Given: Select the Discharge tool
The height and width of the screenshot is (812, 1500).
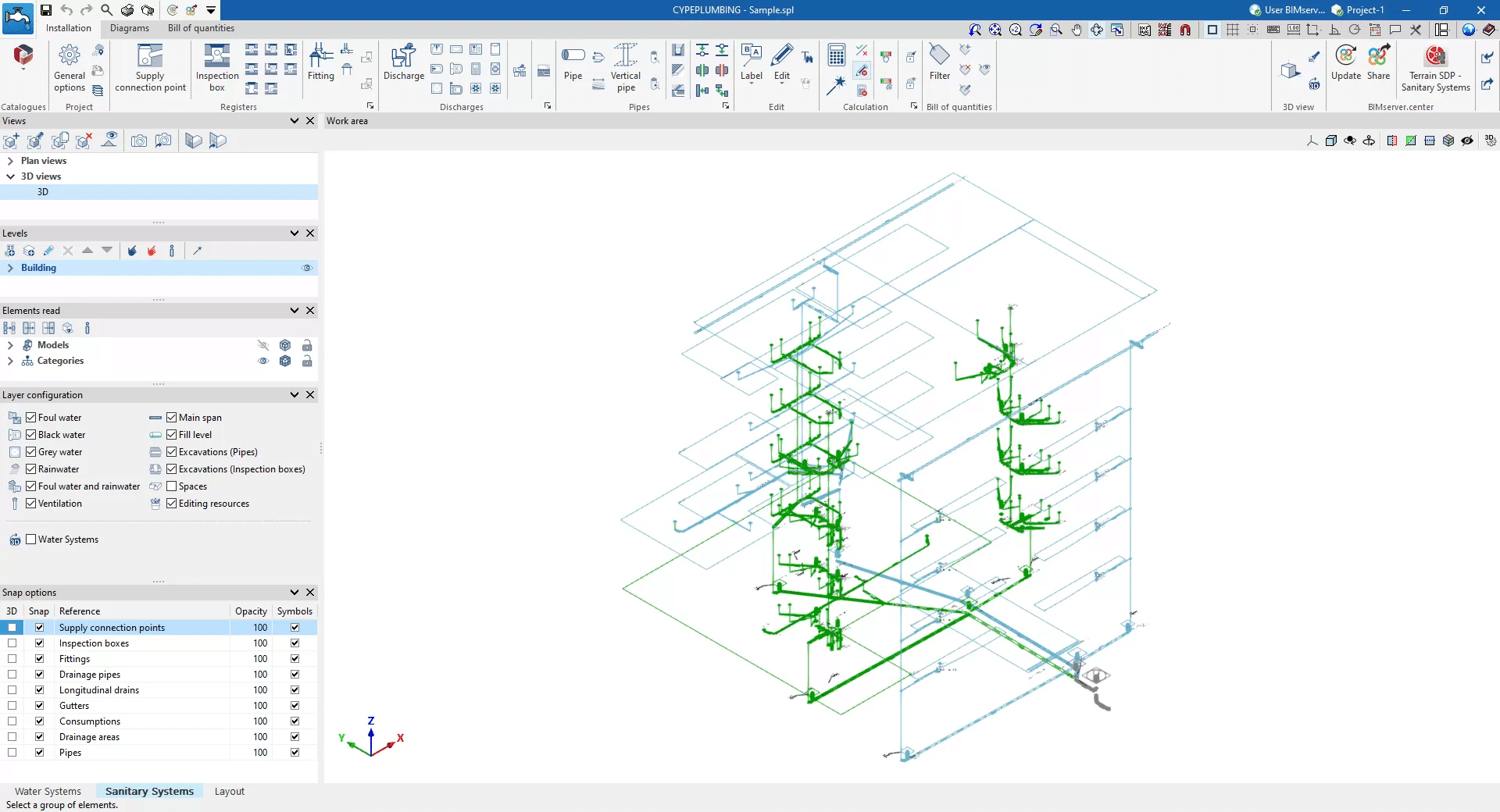Looking at the screenshot, I should [x=403, y=62].
